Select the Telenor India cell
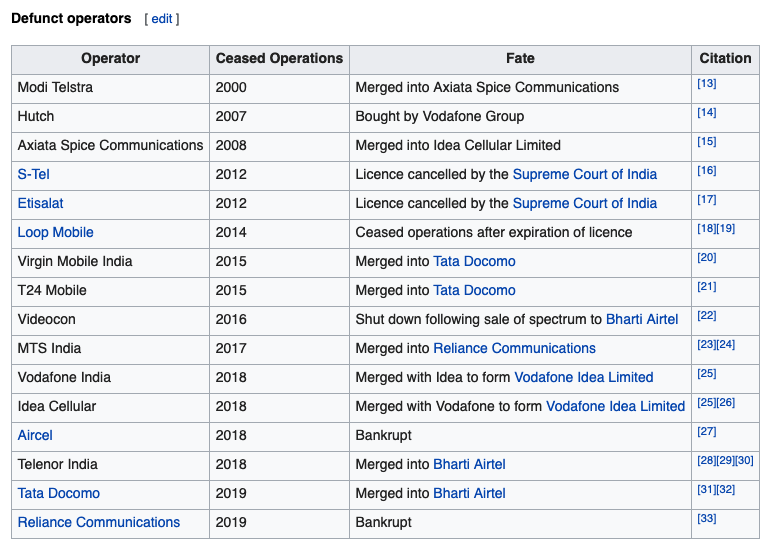Image resolution: width=780 pixels, height=555 pixels. [x=110, y=464]
